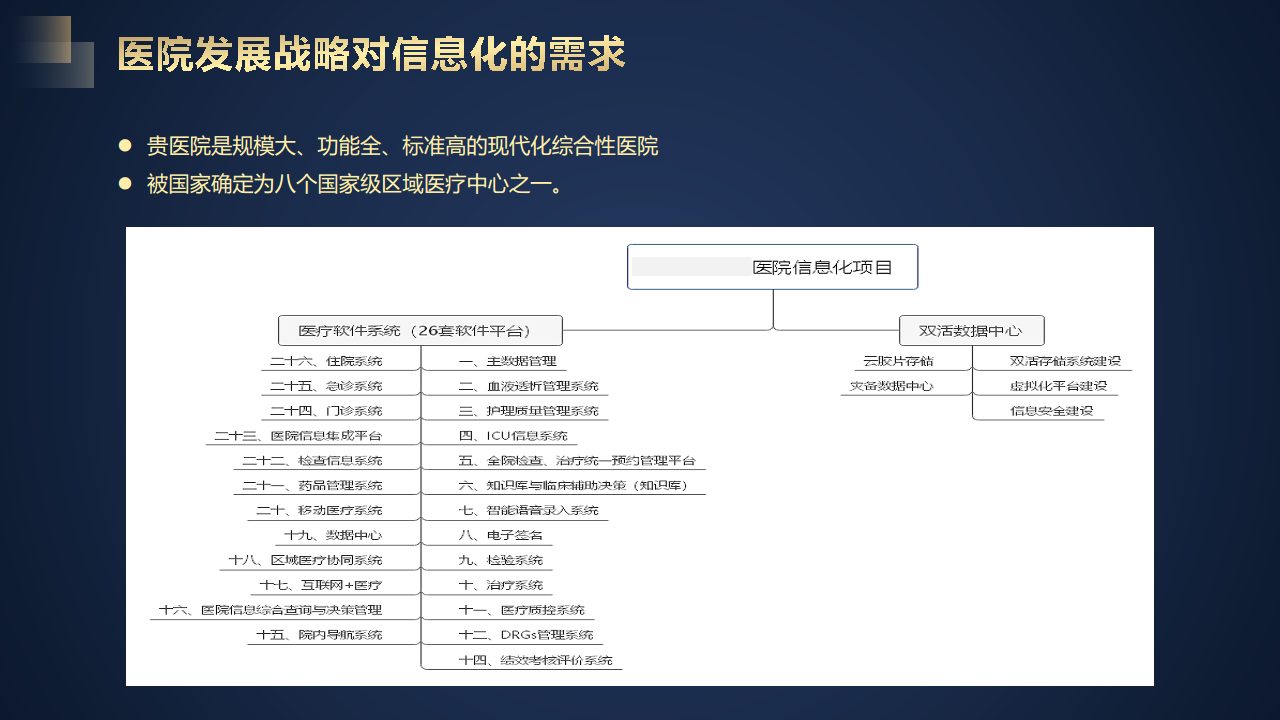Click the '四、ICU信息系统' item
The width and height of the screenshot is (1280, 720).
(x=513, y=436)
